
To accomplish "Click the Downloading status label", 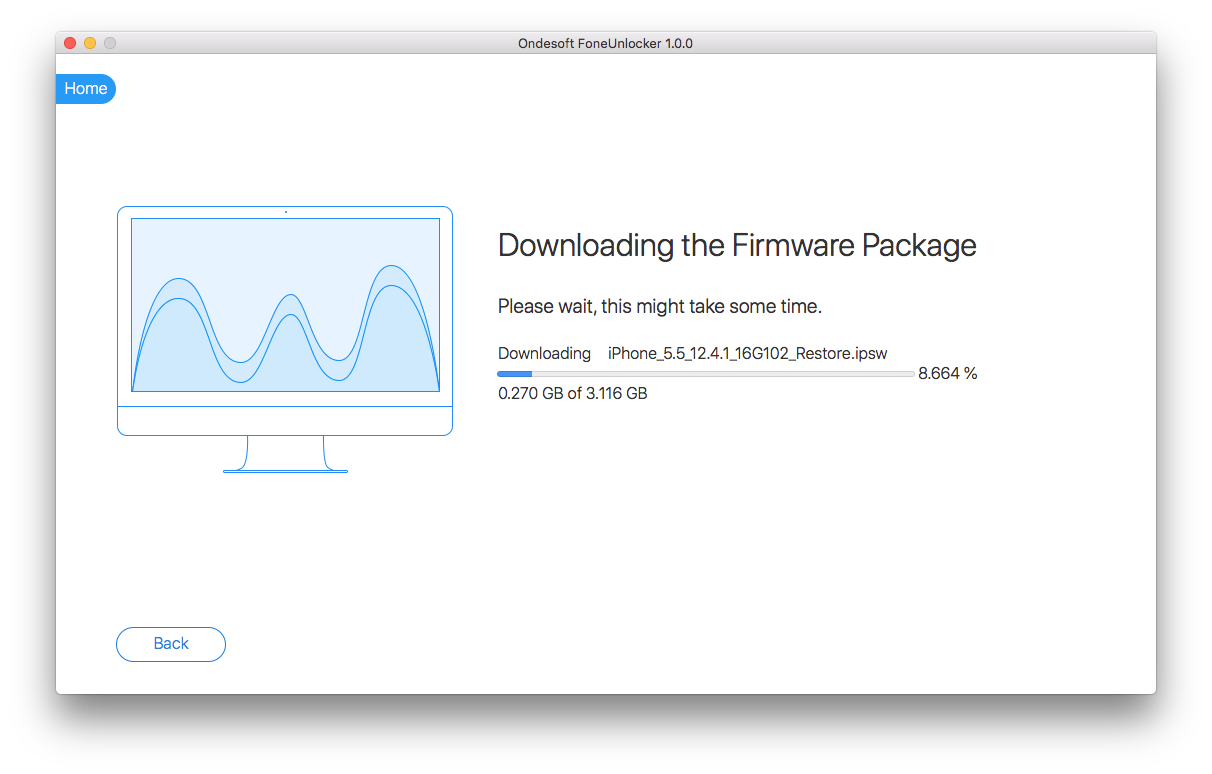I will (545, 354).
